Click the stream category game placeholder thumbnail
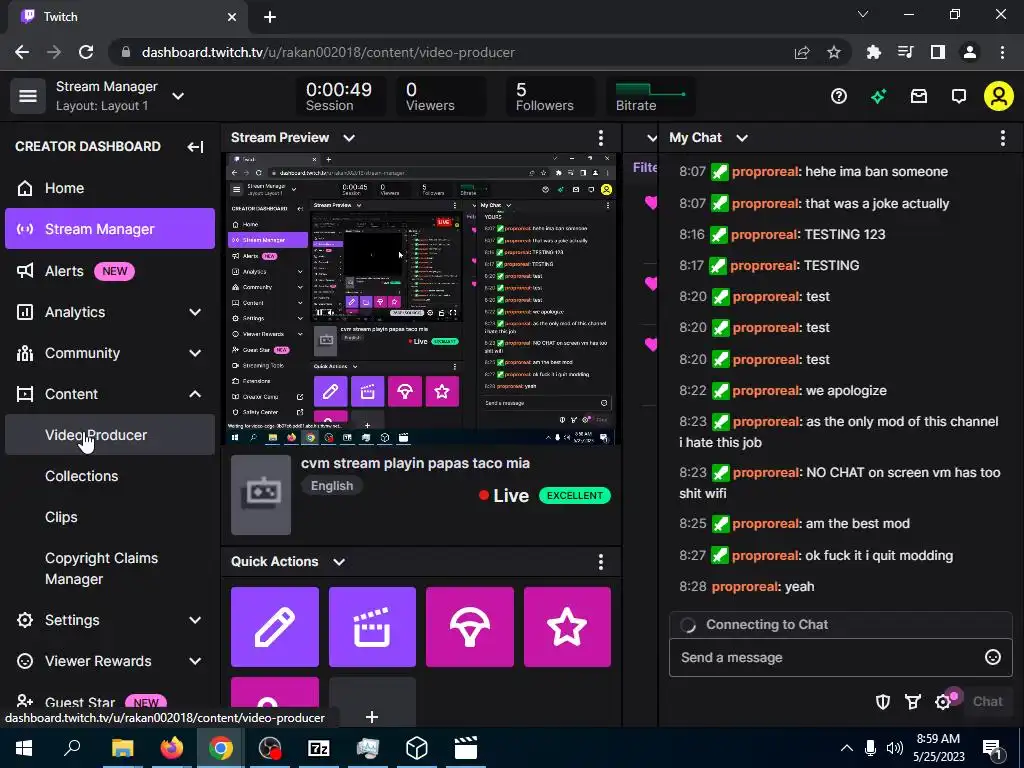Screen dimensions: 1024x768 click(x=261, y=495)
